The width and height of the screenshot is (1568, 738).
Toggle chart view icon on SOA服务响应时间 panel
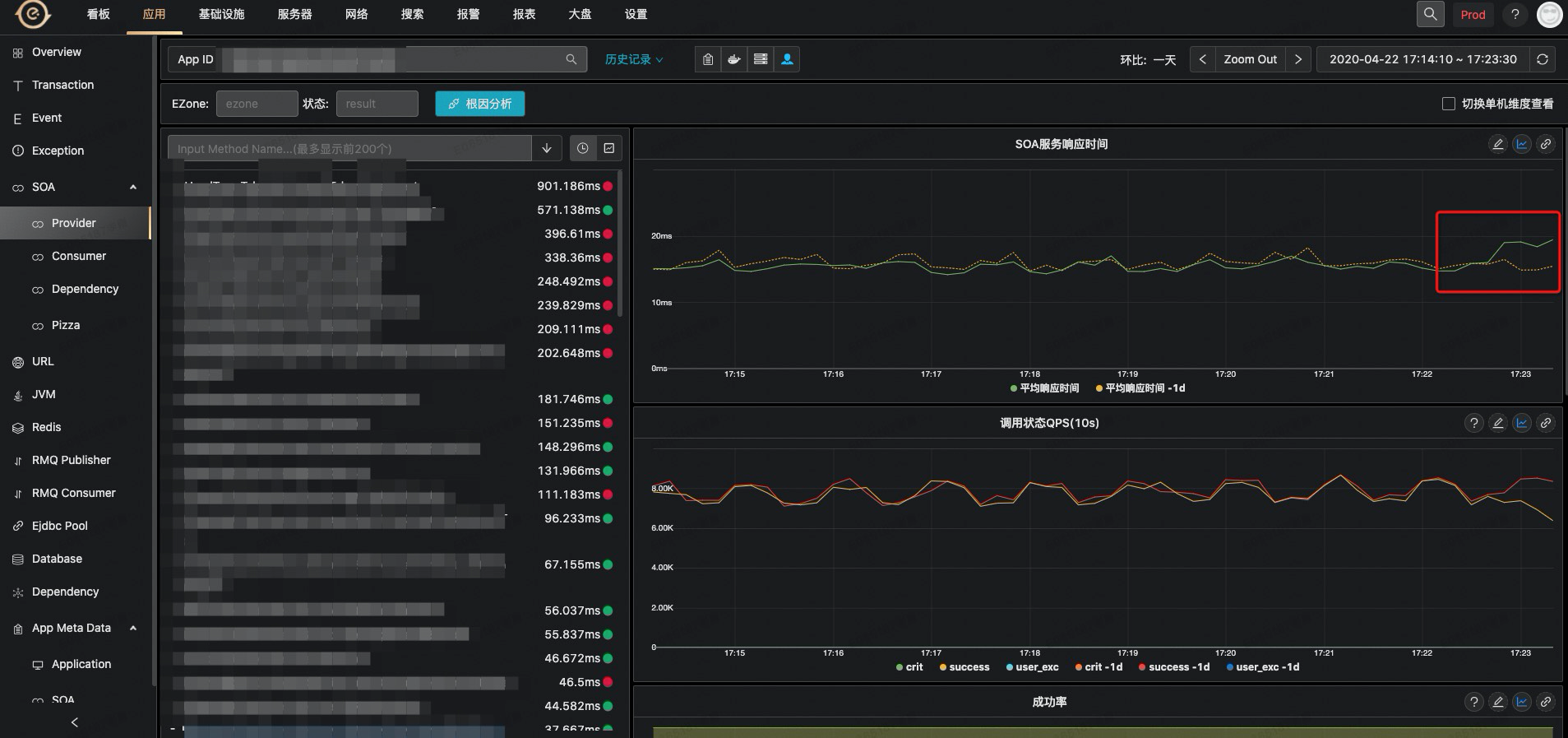point(1522,144)
